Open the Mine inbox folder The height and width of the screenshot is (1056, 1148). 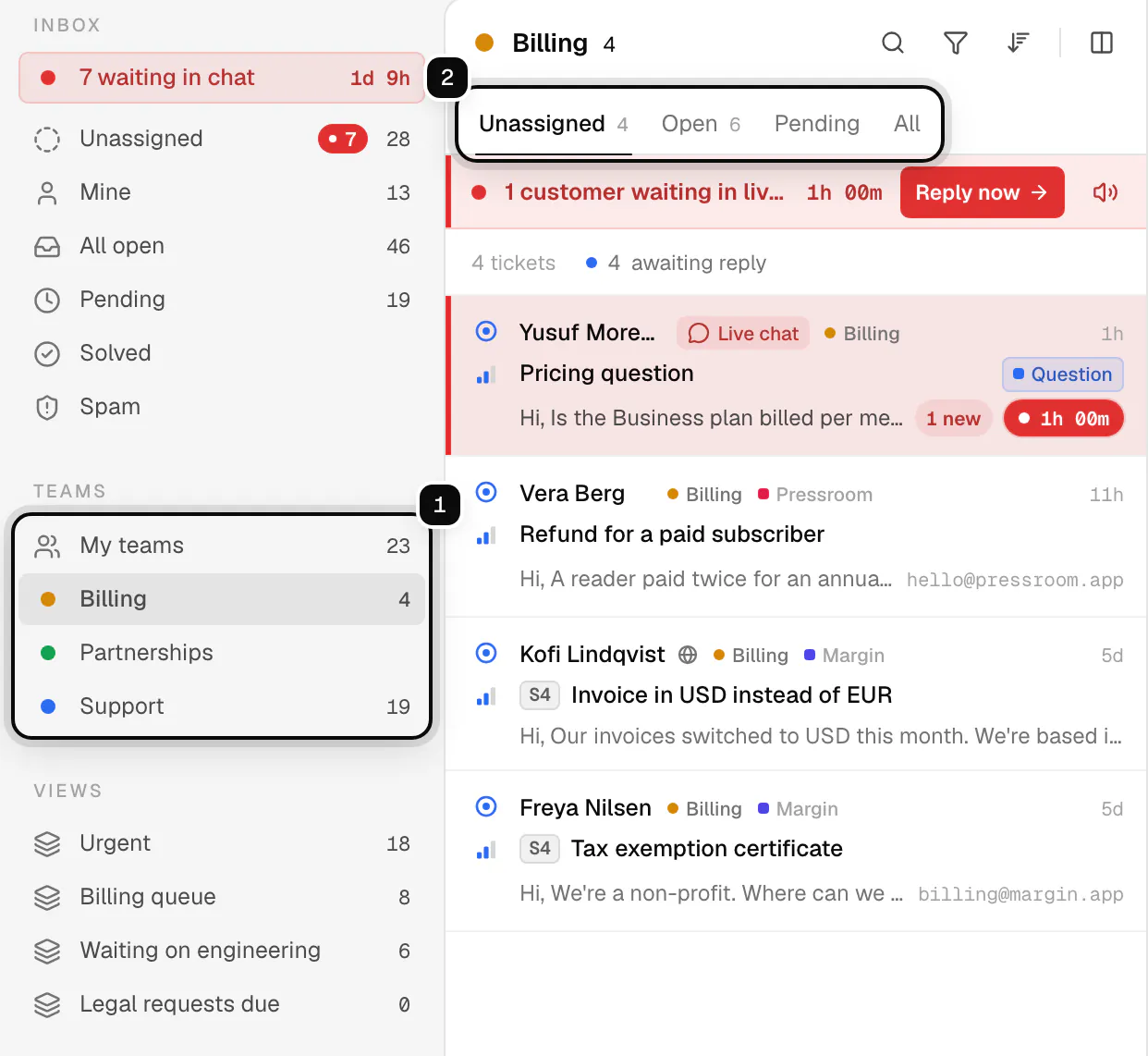(222, 192)
